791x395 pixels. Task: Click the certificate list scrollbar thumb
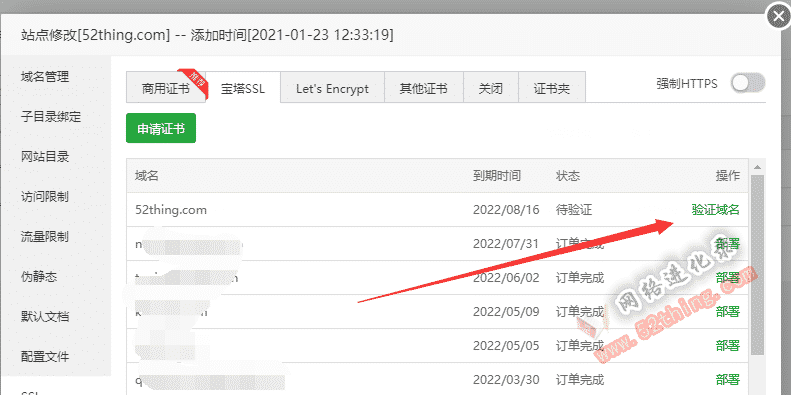(x=757, y=265)
